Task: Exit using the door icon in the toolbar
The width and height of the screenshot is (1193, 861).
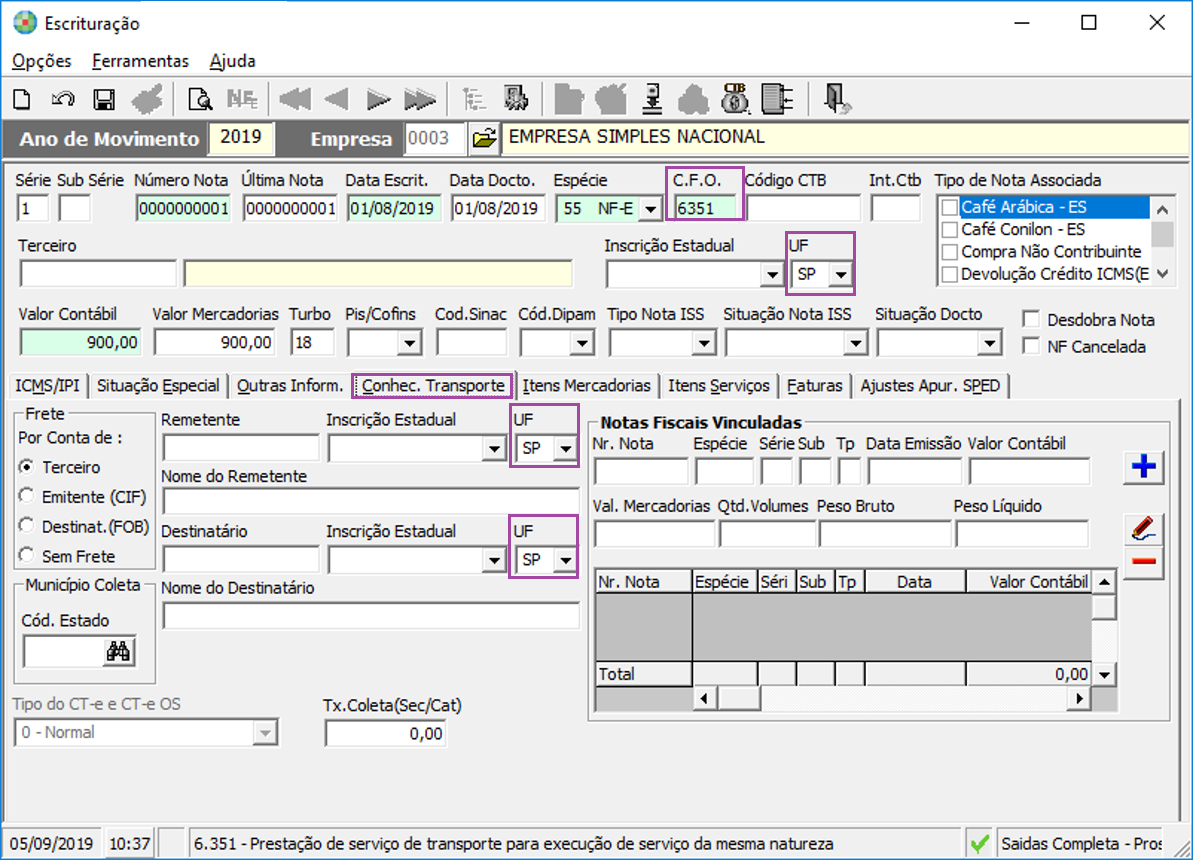Action: [x=837, y=100]
